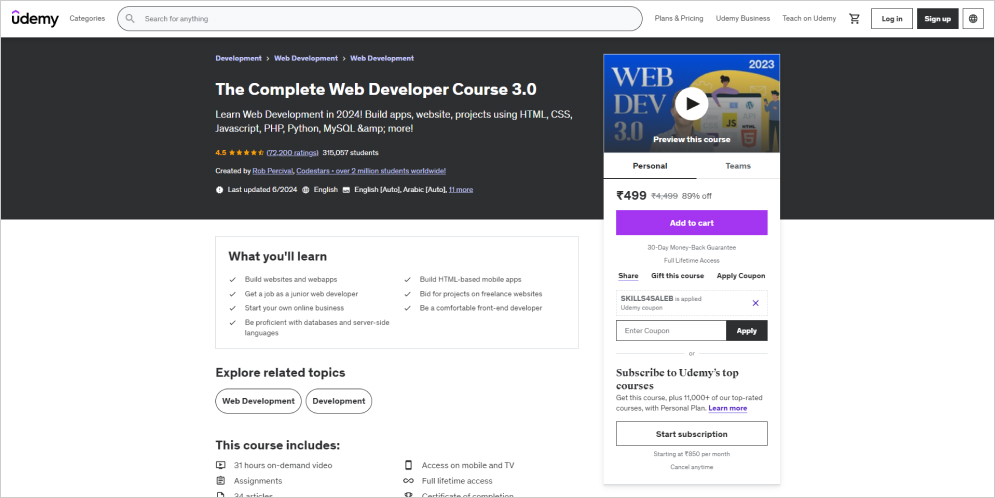This screenshot has width=995, height=498.
Task: Apply the entered coupon code
Action: click(747, 331)
